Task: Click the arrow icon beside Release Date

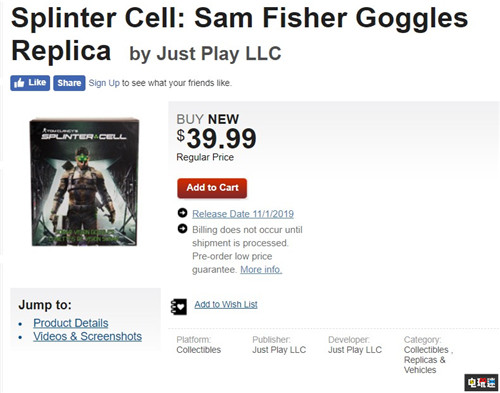Action: click(x=182, y=212)
